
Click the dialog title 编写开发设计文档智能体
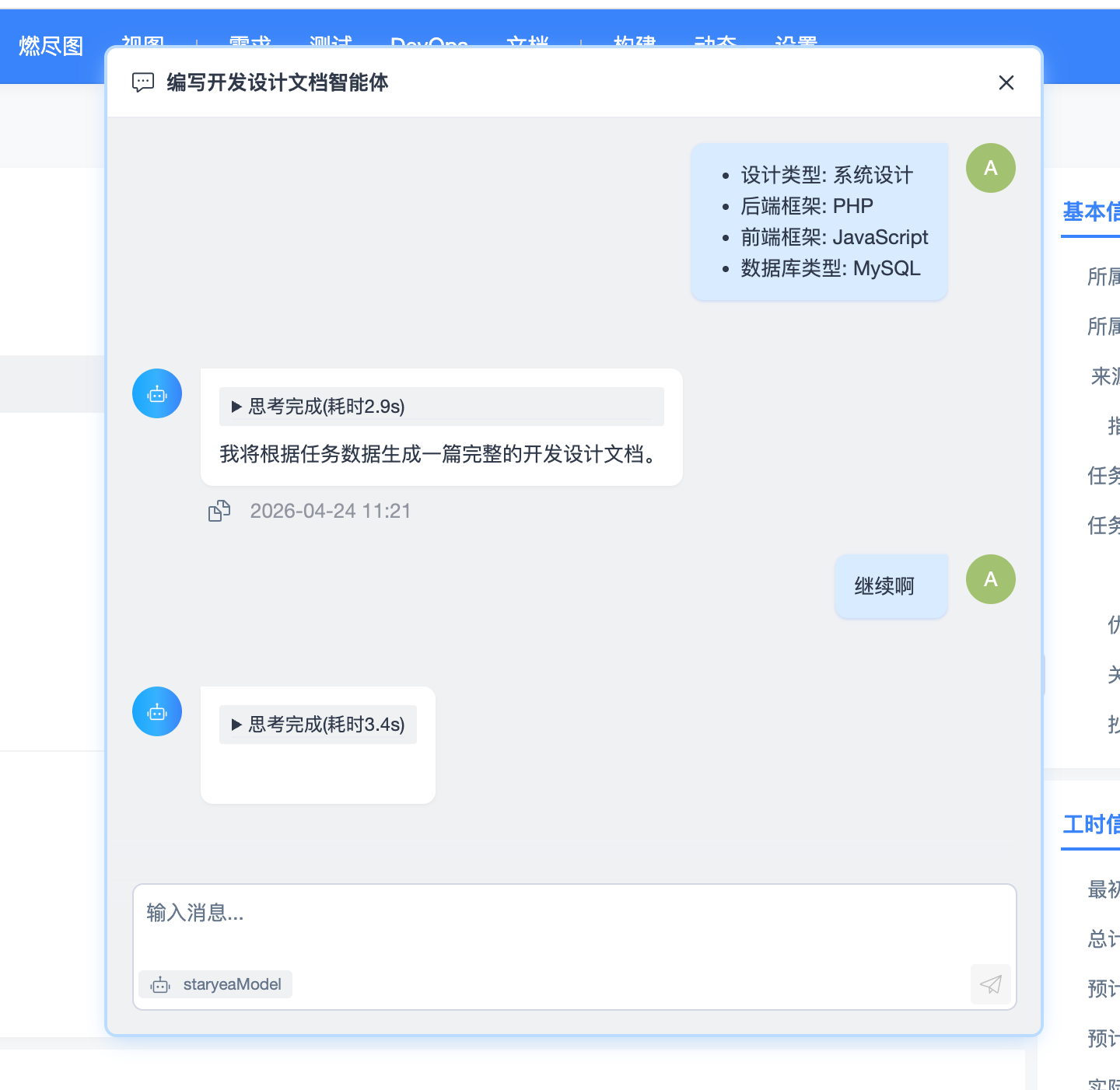click(278, 82)
